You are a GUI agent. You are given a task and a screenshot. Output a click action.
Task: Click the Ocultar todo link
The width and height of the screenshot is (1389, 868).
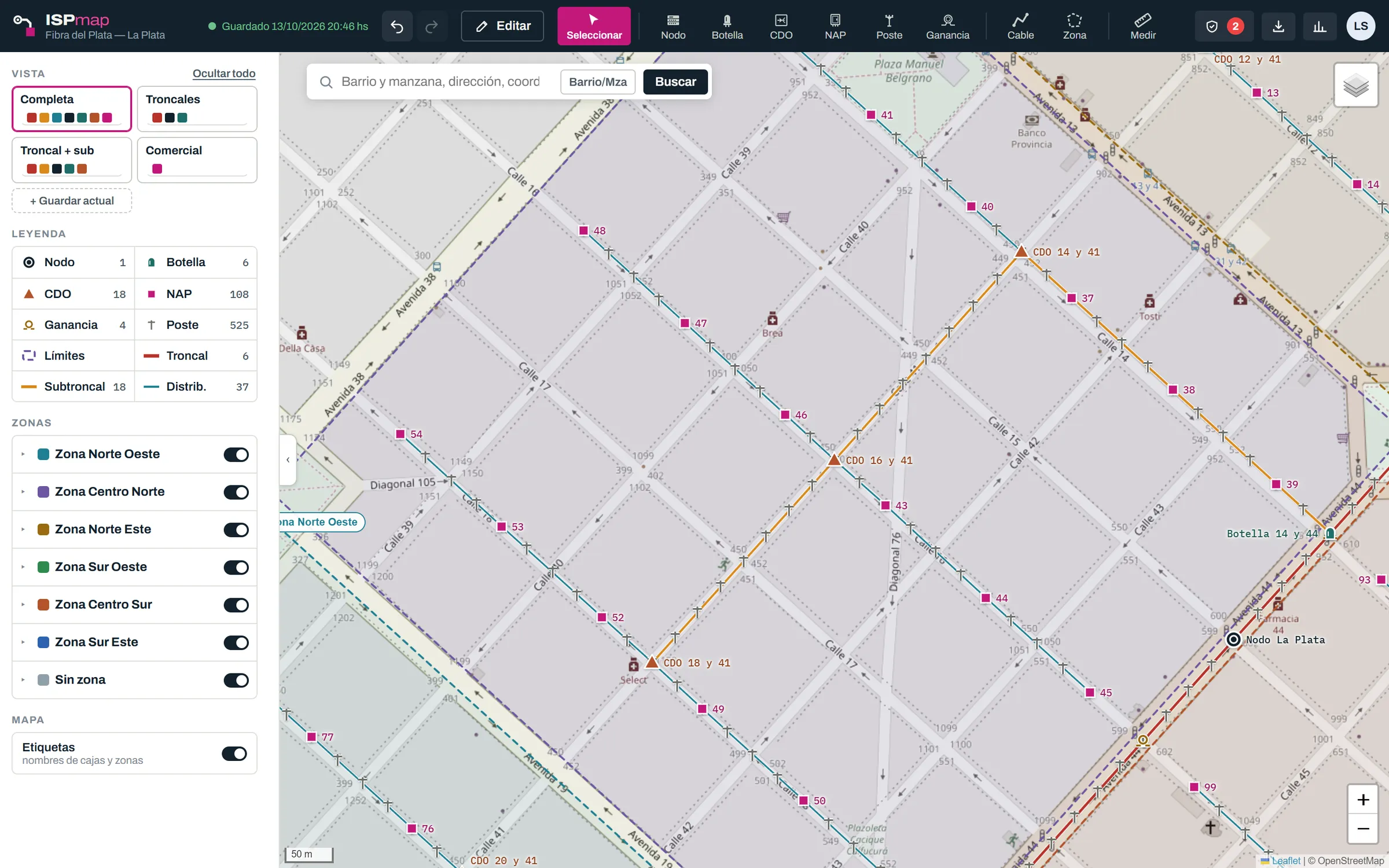[224, 73]
